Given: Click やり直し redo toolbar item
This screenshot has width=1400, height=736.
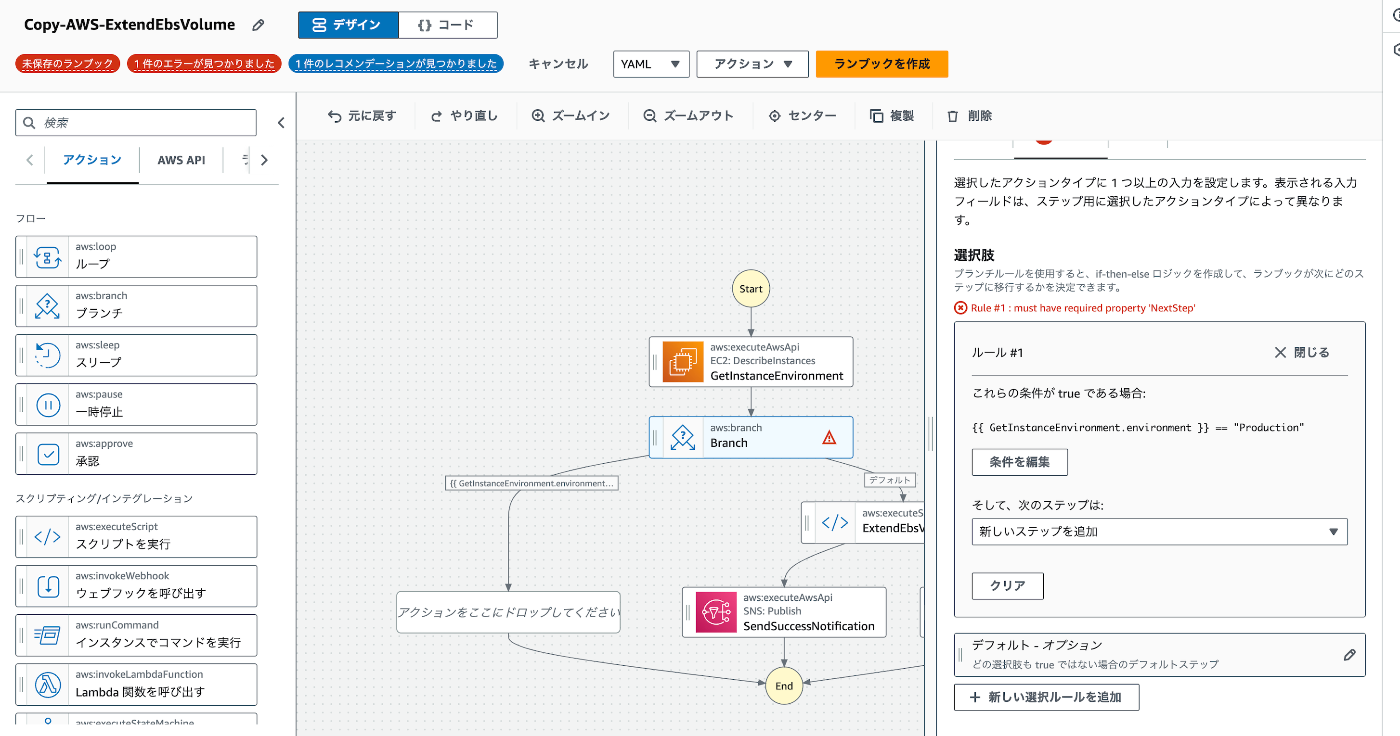Looking at the screenshot, I should [x=464, y=116].
